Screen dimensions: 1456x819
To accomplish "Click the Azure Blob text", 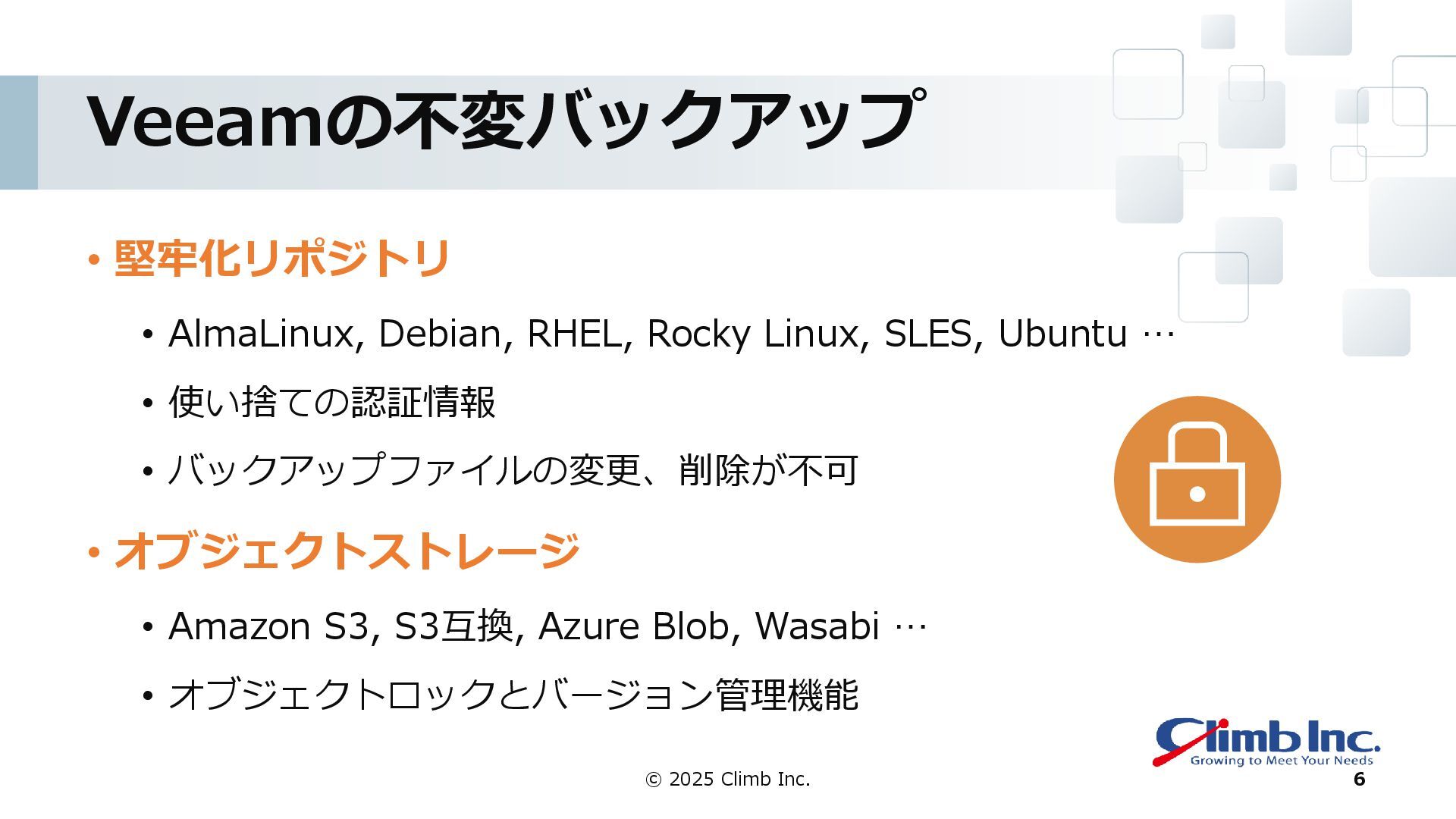I will 633,626.
